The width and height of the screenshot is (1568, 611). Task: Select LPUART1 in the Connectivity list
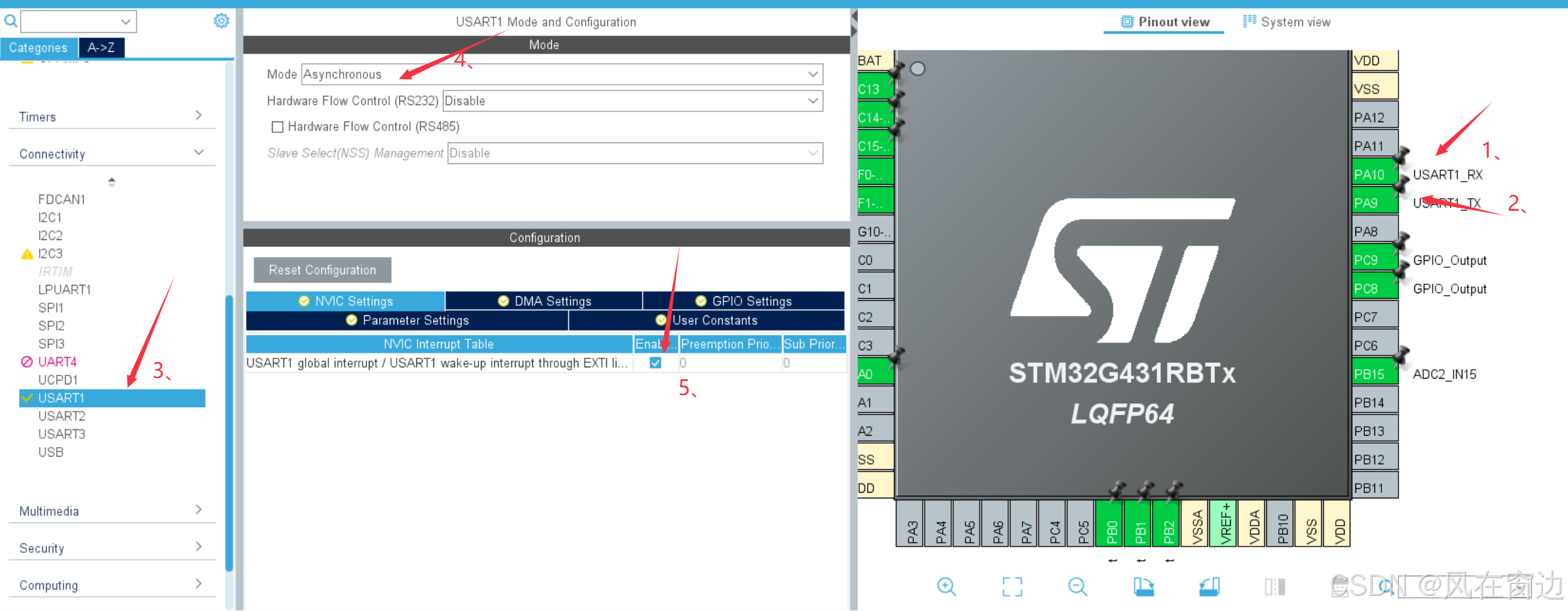click(x=65, y=289)
